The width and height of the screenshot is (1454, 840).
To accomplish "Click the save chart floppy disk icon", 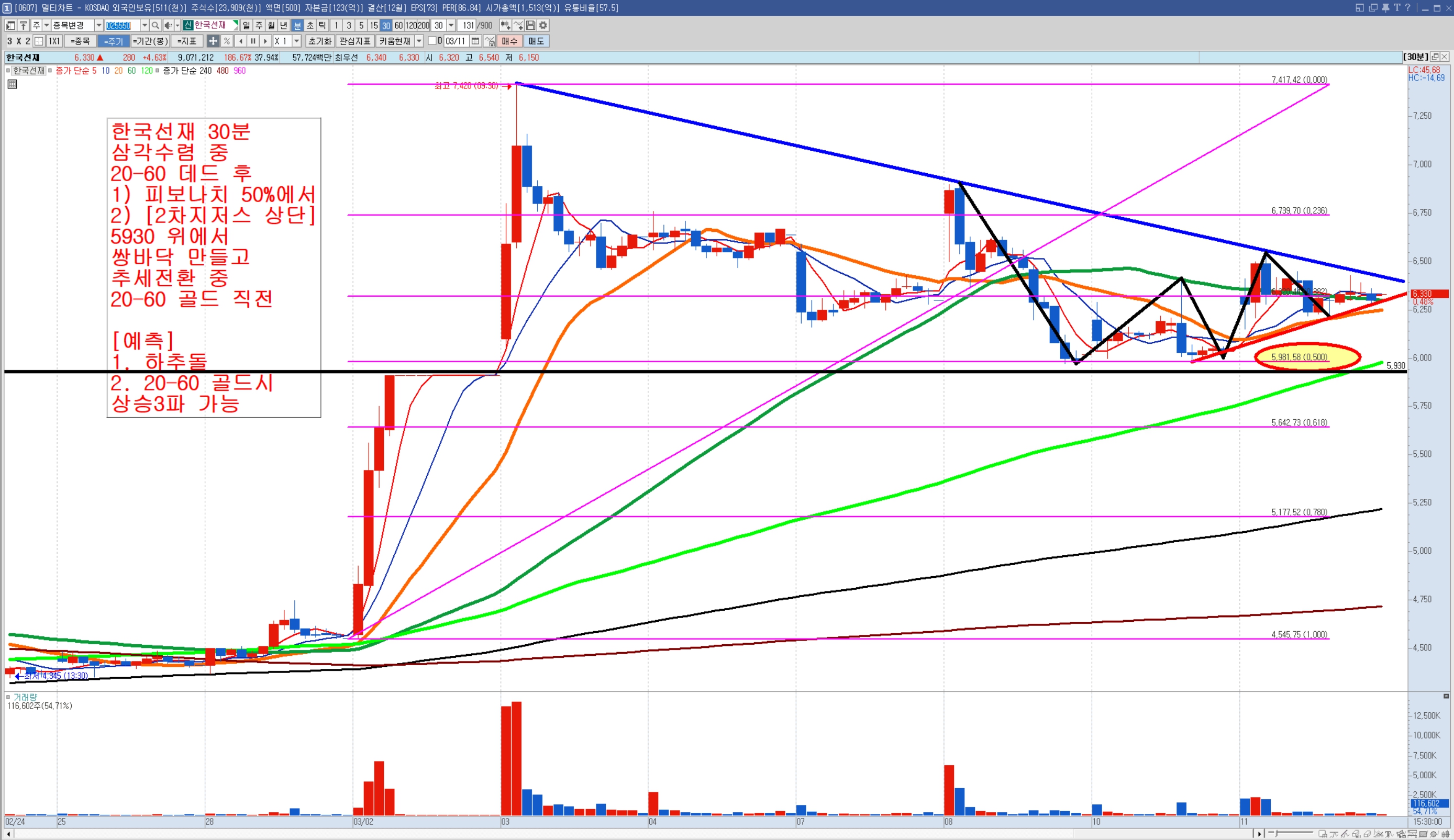I will [x=530, y=26].
